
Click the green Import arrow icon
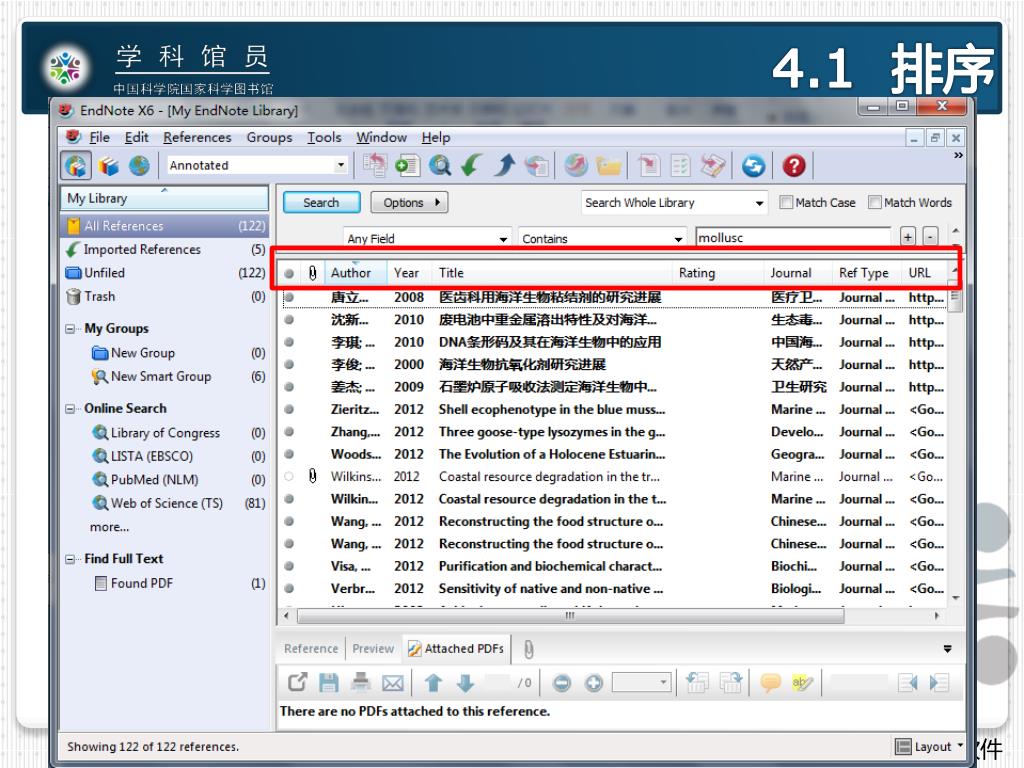coord(472,166)
